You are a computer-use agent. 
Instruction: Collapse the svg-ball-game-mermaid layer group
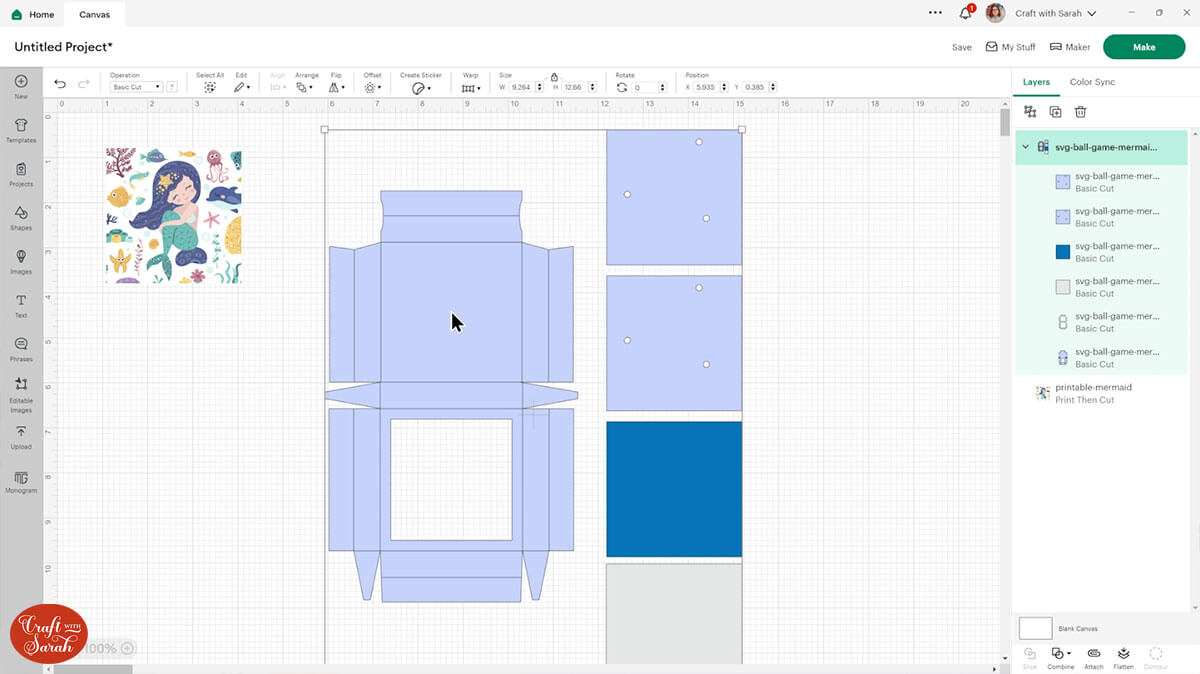(1025, 147)
